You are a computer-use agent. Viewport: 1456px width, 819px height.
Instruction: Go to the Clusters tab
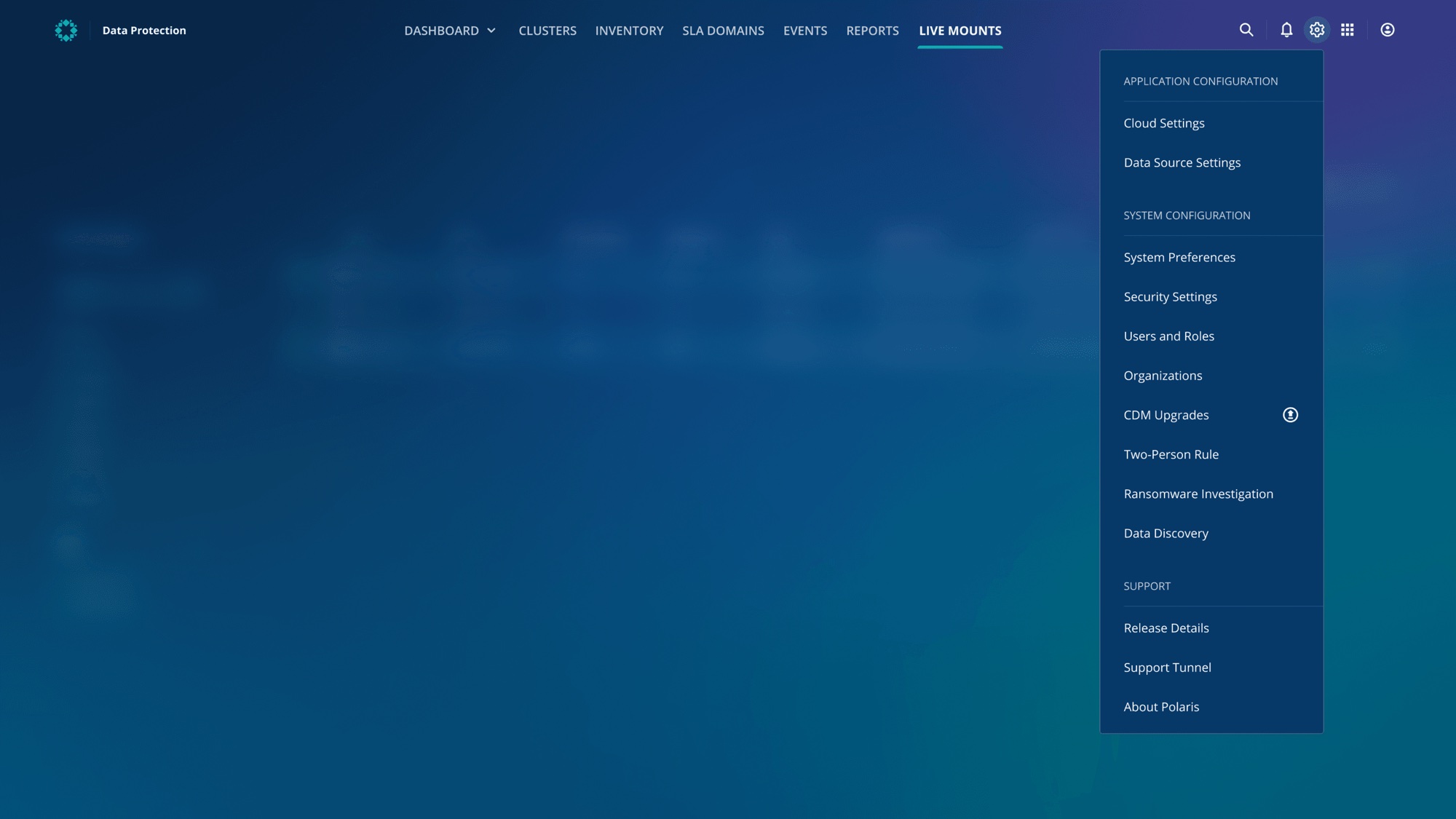coord(547,31)
